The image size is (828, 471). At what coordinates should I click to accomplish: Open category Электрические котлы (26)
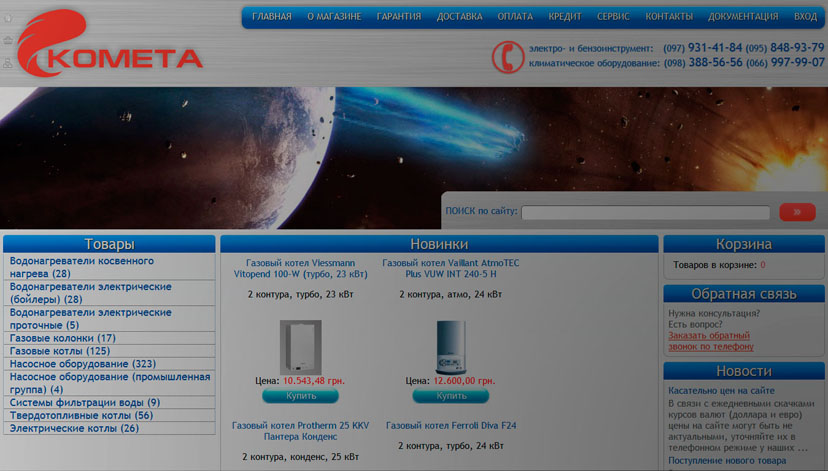point(109,428)
